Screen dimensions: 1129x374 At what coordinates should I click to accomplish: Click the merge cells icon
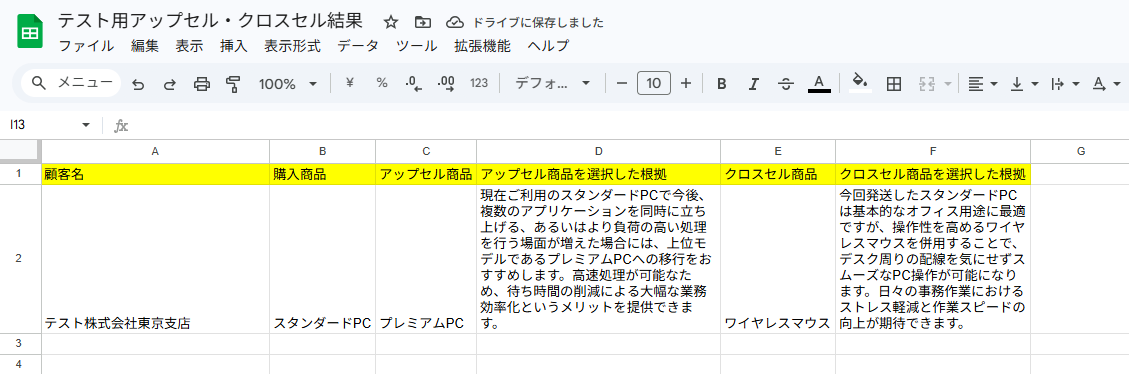coord(927,84)
